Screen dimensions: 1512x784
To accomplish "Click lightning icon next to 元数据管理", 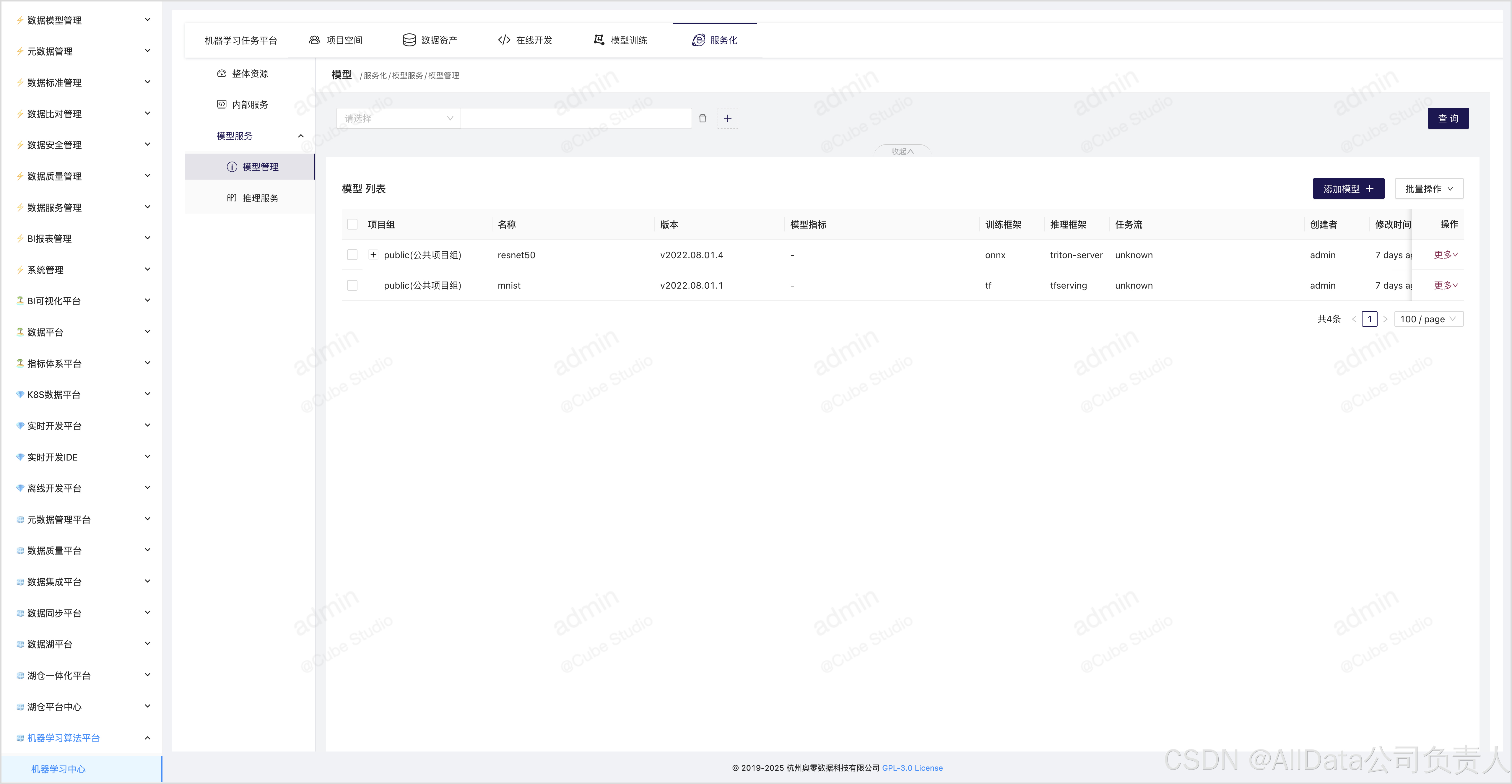I will pyautogui.click(x=20, y=52).
